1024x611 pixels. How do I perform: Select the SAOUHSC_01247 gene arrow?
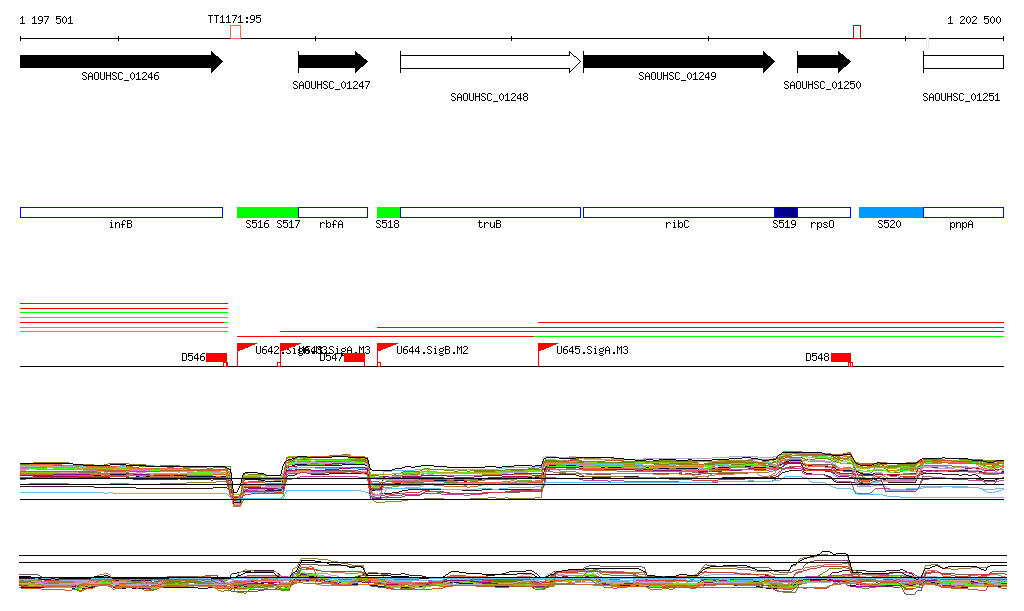(332, 62)
